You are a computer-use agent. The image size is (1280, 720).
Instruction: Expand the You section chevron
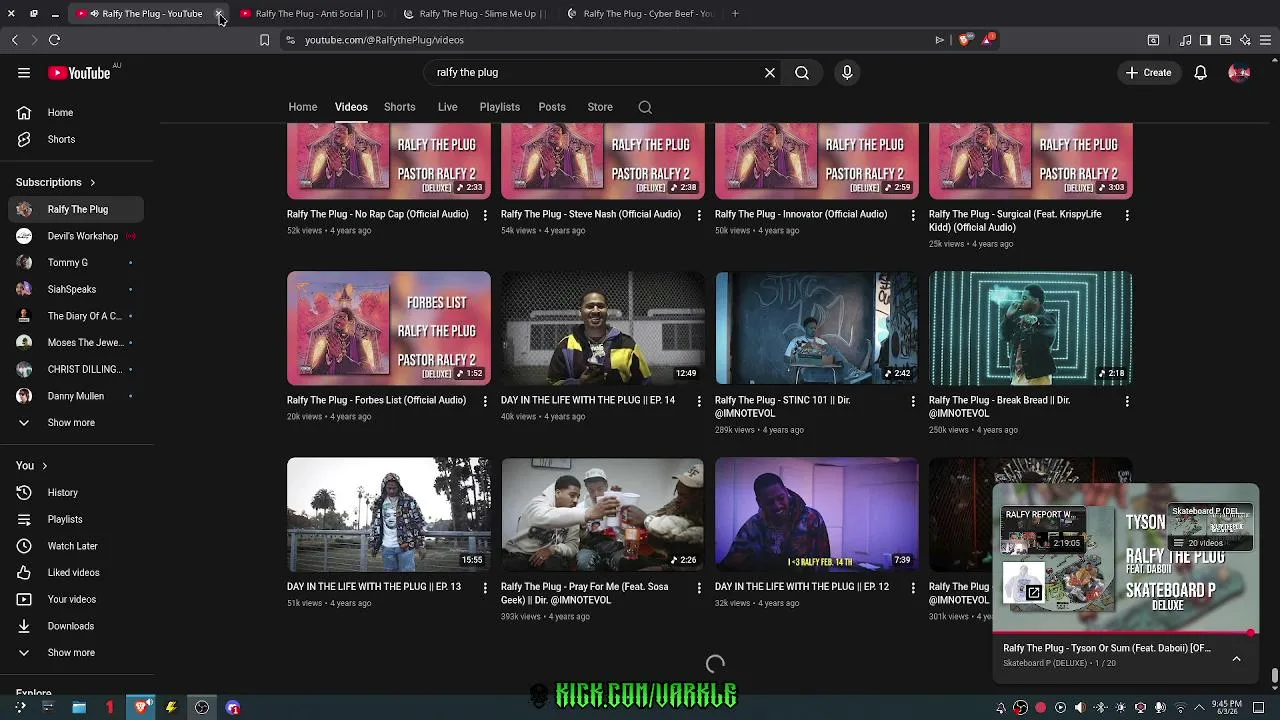pos(44,466)
